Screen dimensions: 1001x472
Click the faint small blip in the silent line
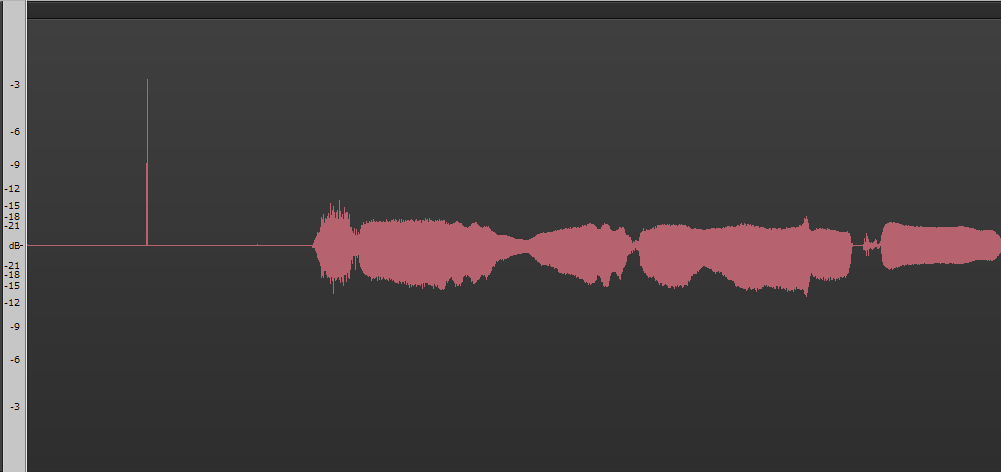pos(257,244)
